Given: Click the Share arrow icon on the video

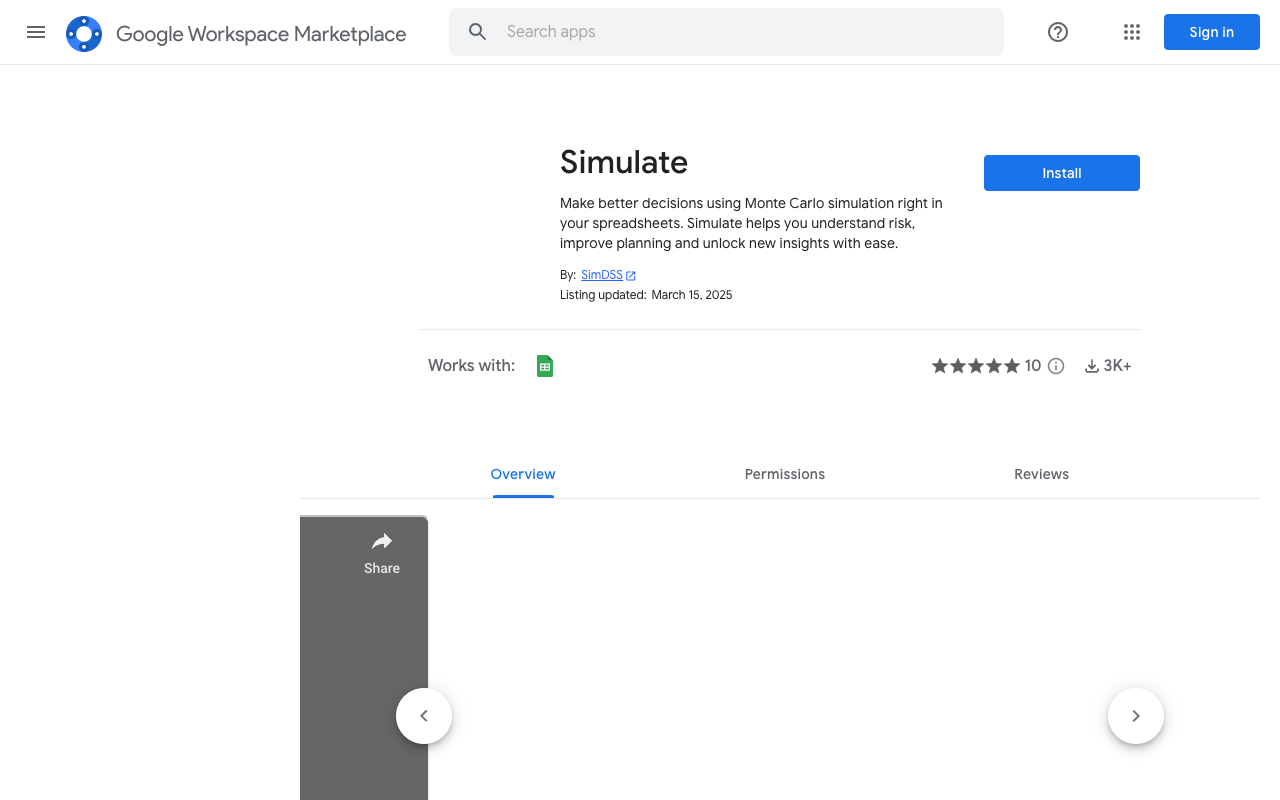Looking at the screenshot, I should click(382, 542).
